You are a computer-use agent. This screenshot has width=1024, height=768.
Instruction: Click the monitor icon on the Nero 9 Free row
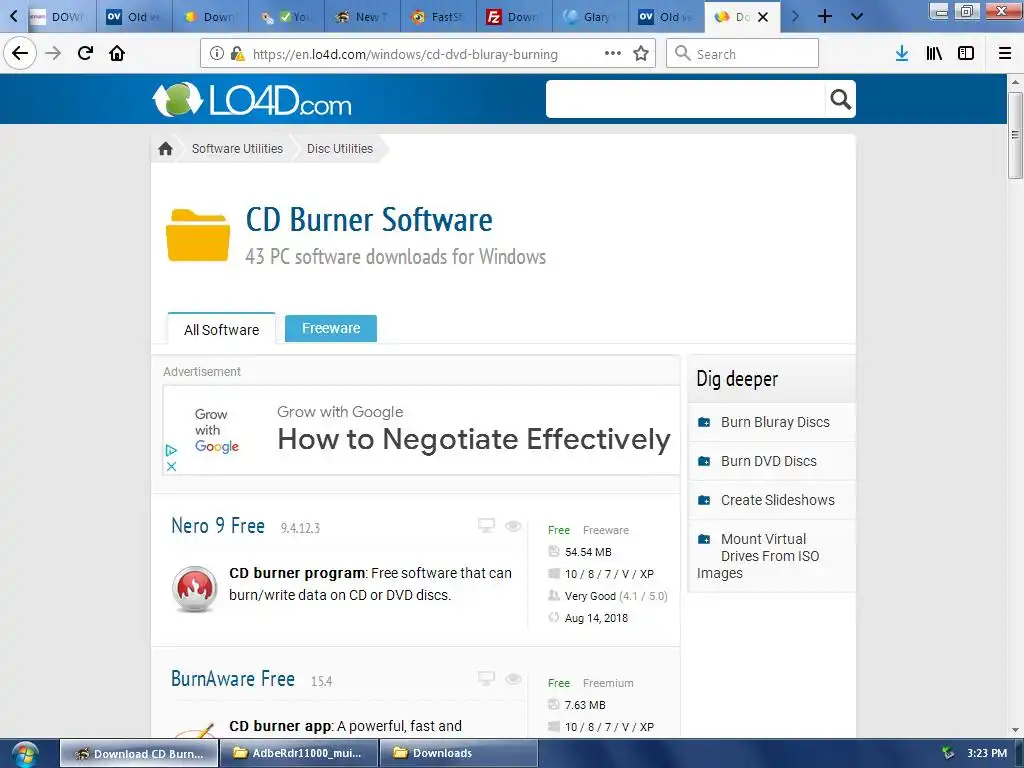click(x=487, y=526)
